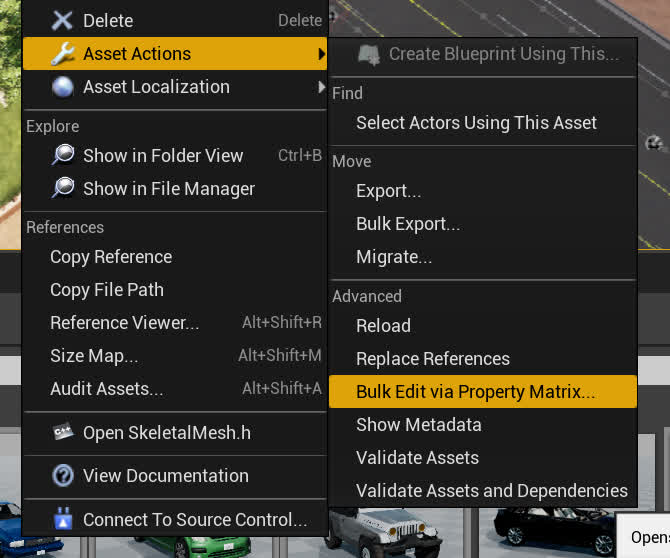Run Audit Assets
Image resolution: width=670 pixels, height=558 pixels.
click(106, 389)
